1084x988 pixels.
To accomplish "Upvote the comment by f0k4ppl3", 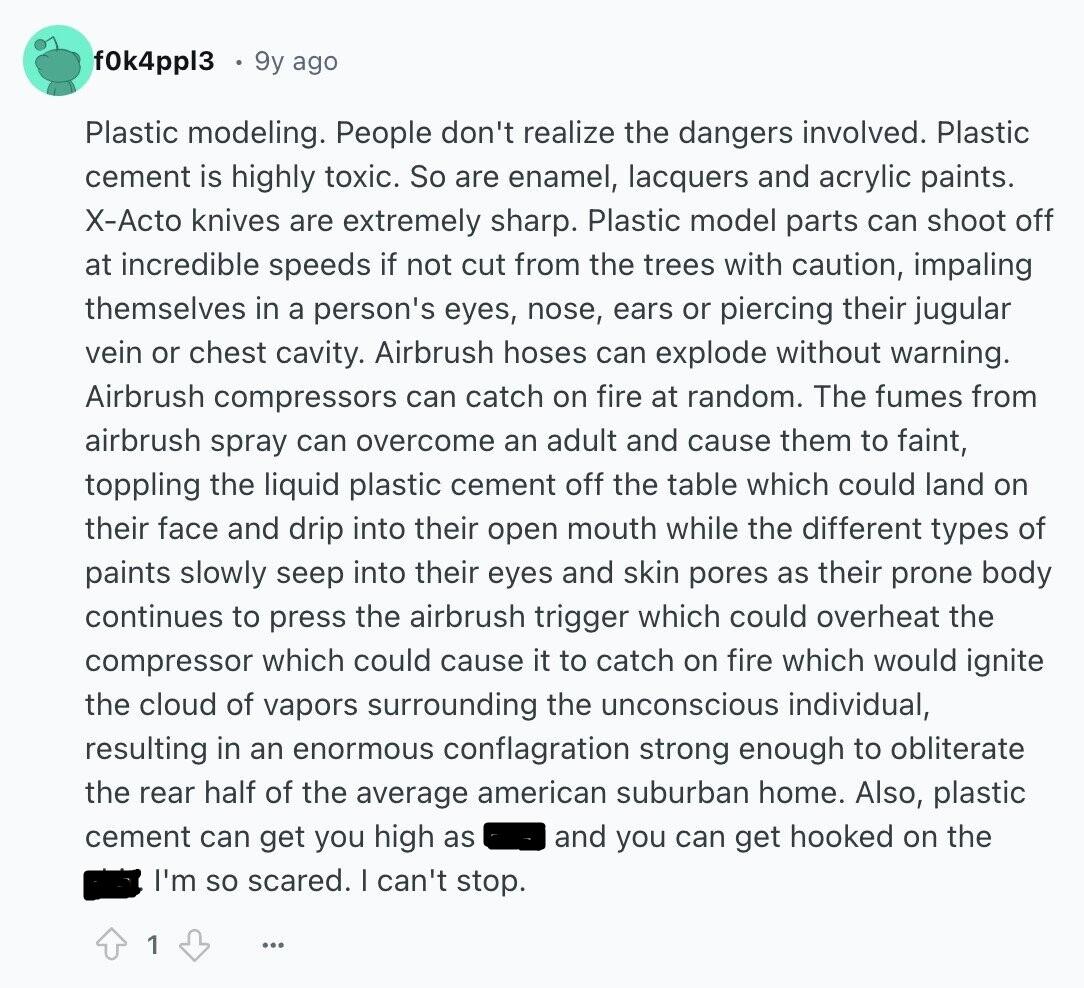I will pos(111,944).
